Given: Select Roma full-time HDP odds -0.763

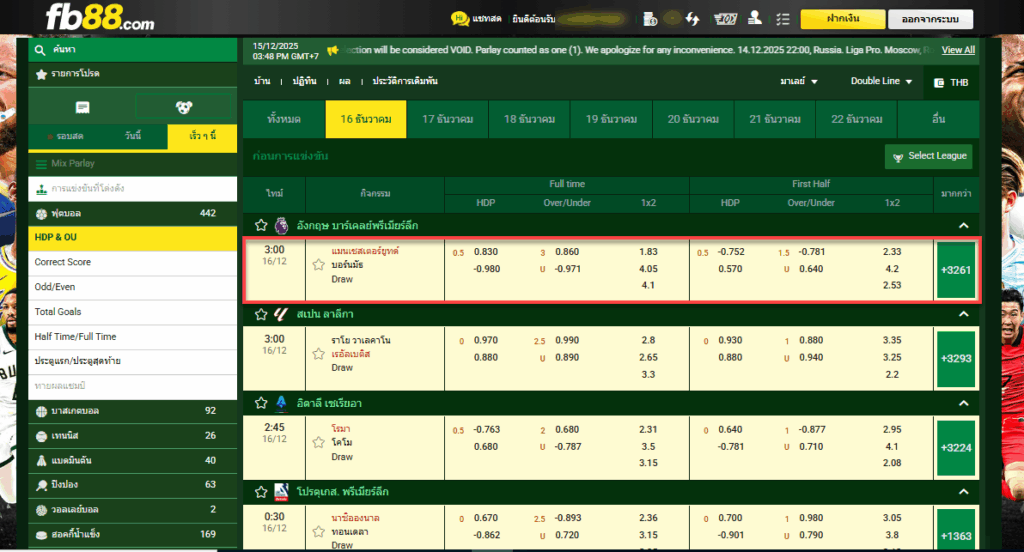Looking at the screenshot, I should (487, 429).
